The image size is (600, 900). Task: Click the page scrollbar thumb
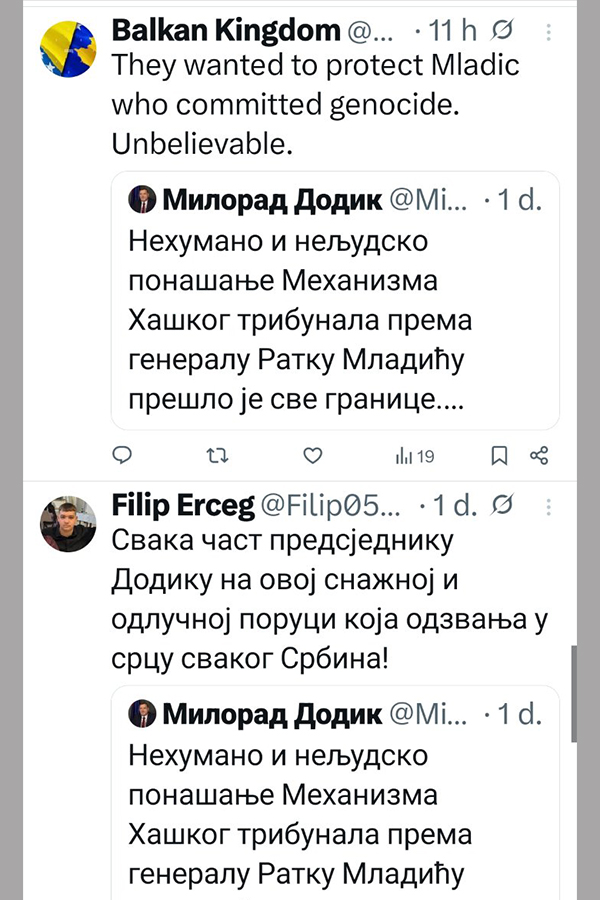coord(574,692)
